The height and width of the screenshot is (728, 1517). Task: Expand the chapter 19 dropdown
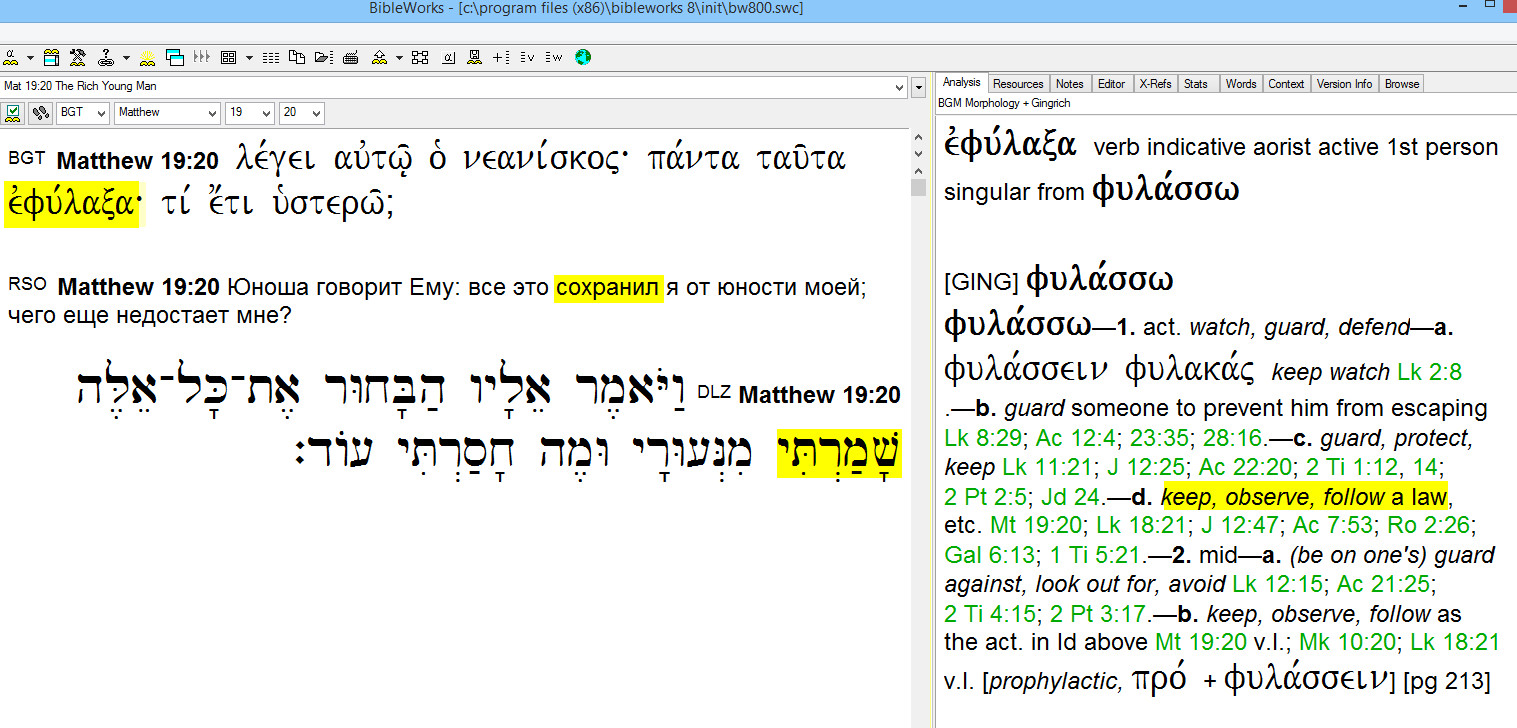(249, 113)
